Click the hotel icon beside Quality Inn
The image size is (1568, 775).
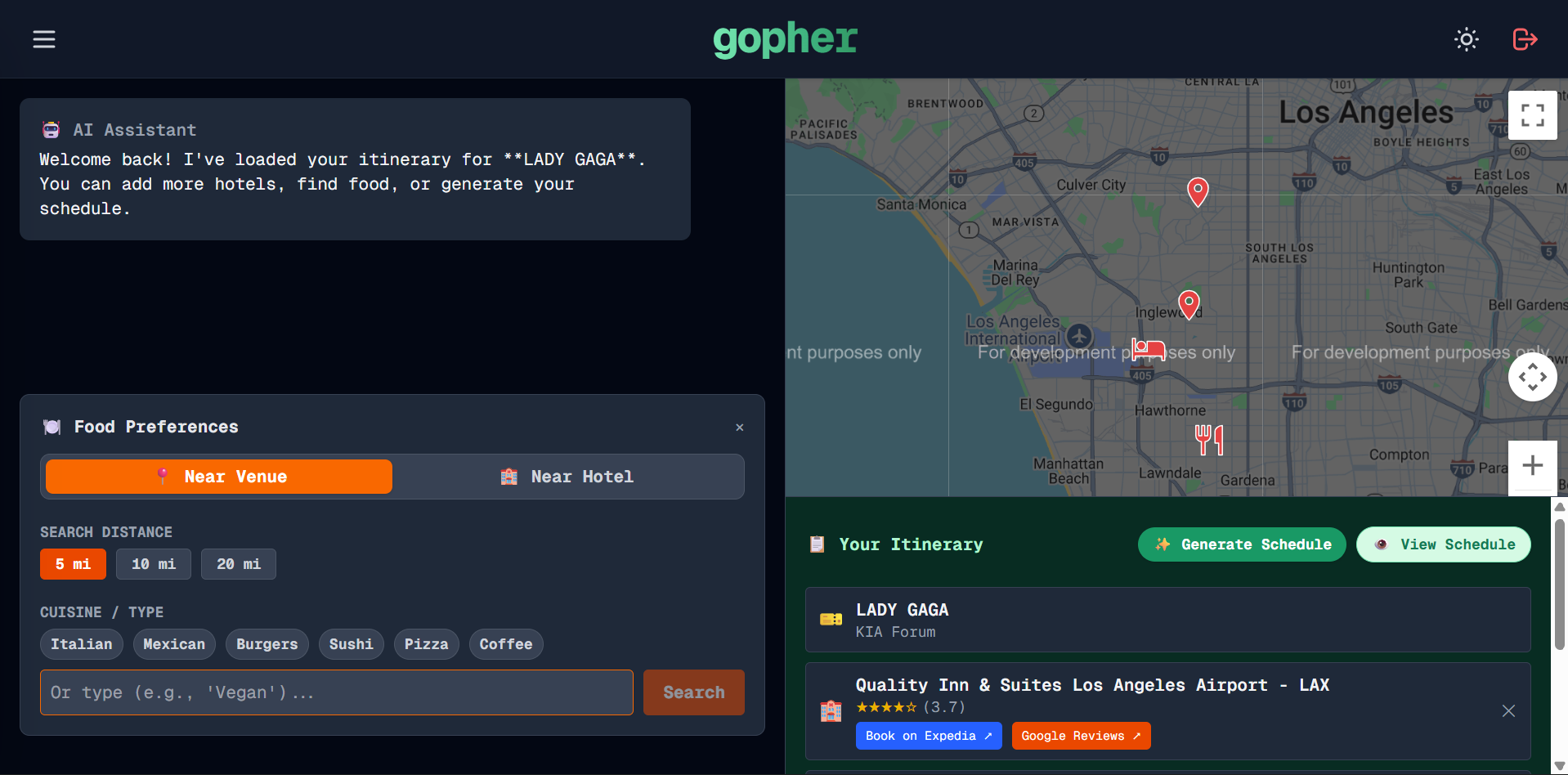click(x=831, y=711)
